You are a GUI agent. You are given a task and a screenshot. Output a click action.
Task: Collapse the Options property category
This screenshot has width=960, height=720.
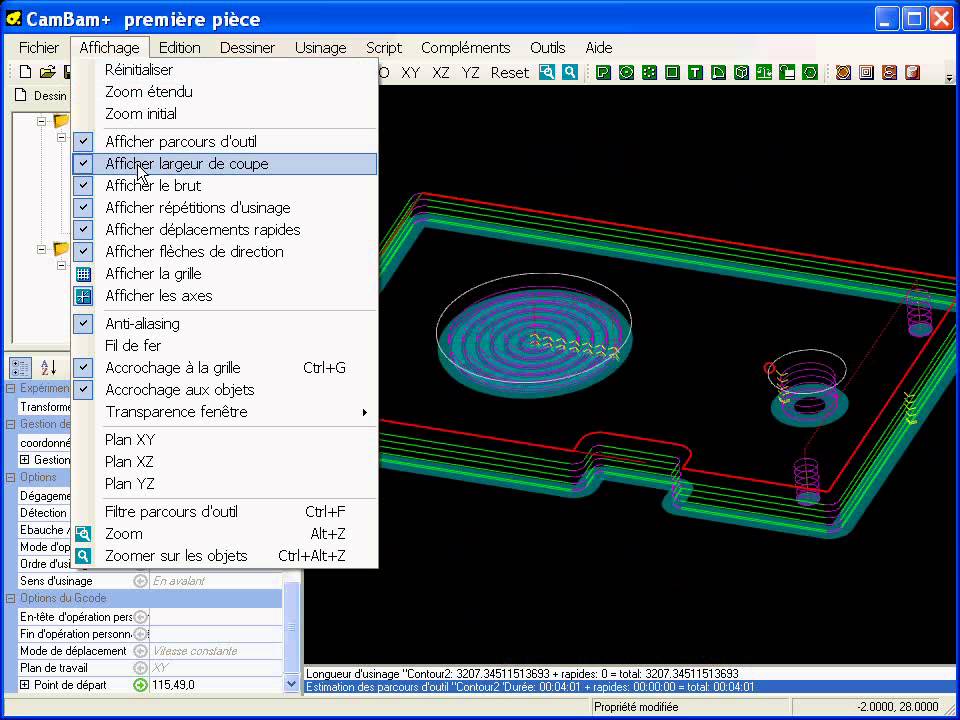[10, 477]
